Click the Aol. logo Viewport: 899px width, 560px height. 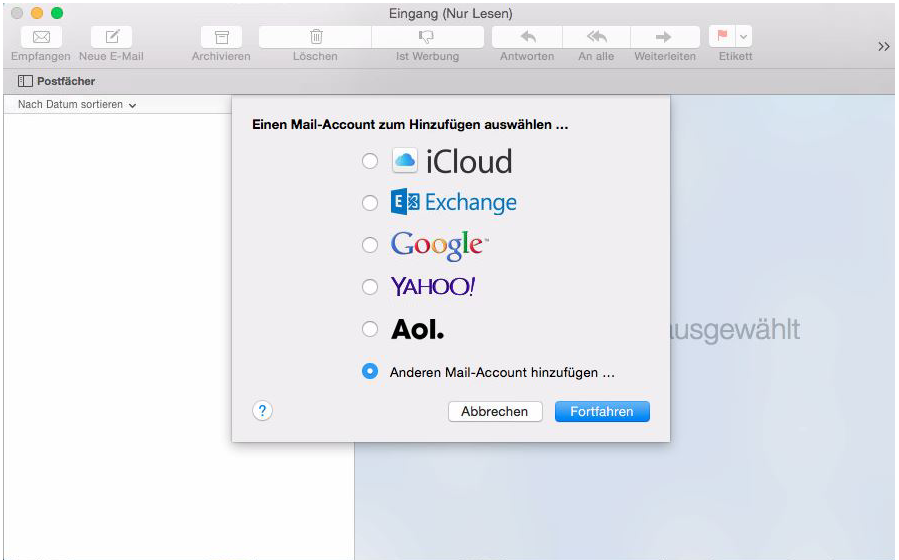point(417,330)
